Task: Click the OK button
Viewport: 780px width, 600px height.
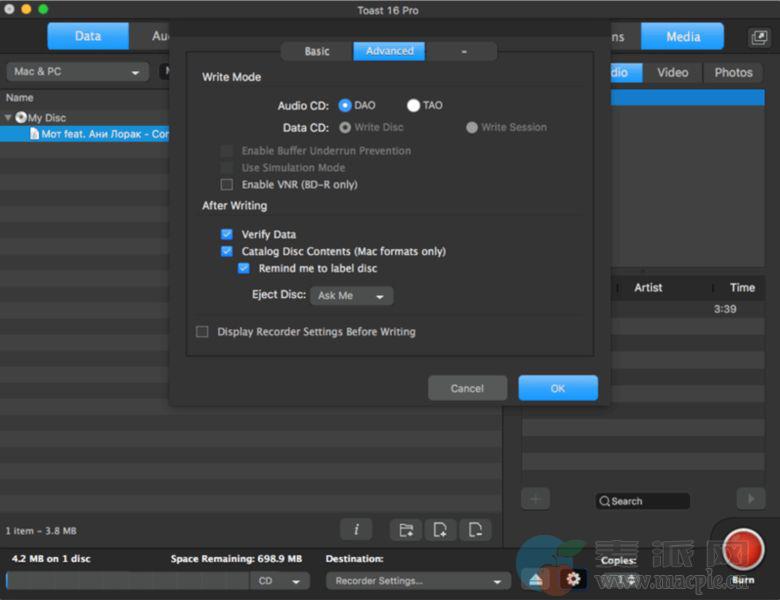Action: [x=557, y=388]
